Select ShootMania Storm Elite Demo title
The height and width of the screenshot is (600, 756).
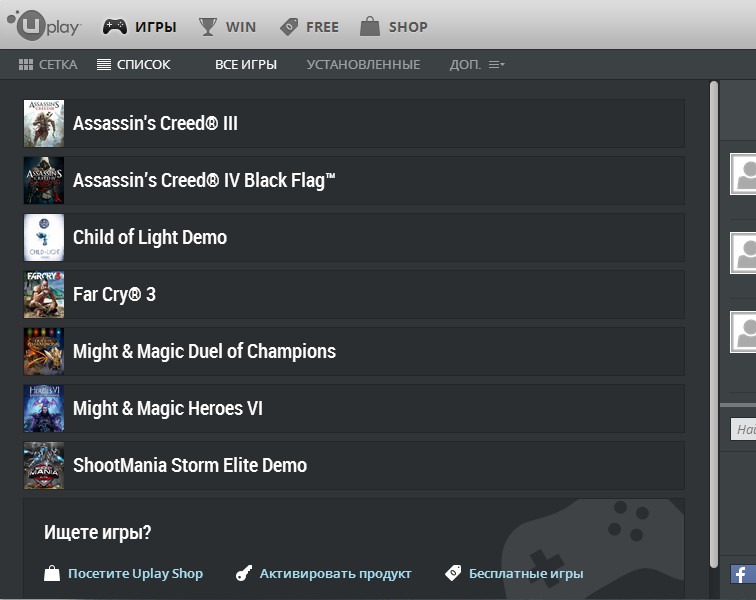190,465
